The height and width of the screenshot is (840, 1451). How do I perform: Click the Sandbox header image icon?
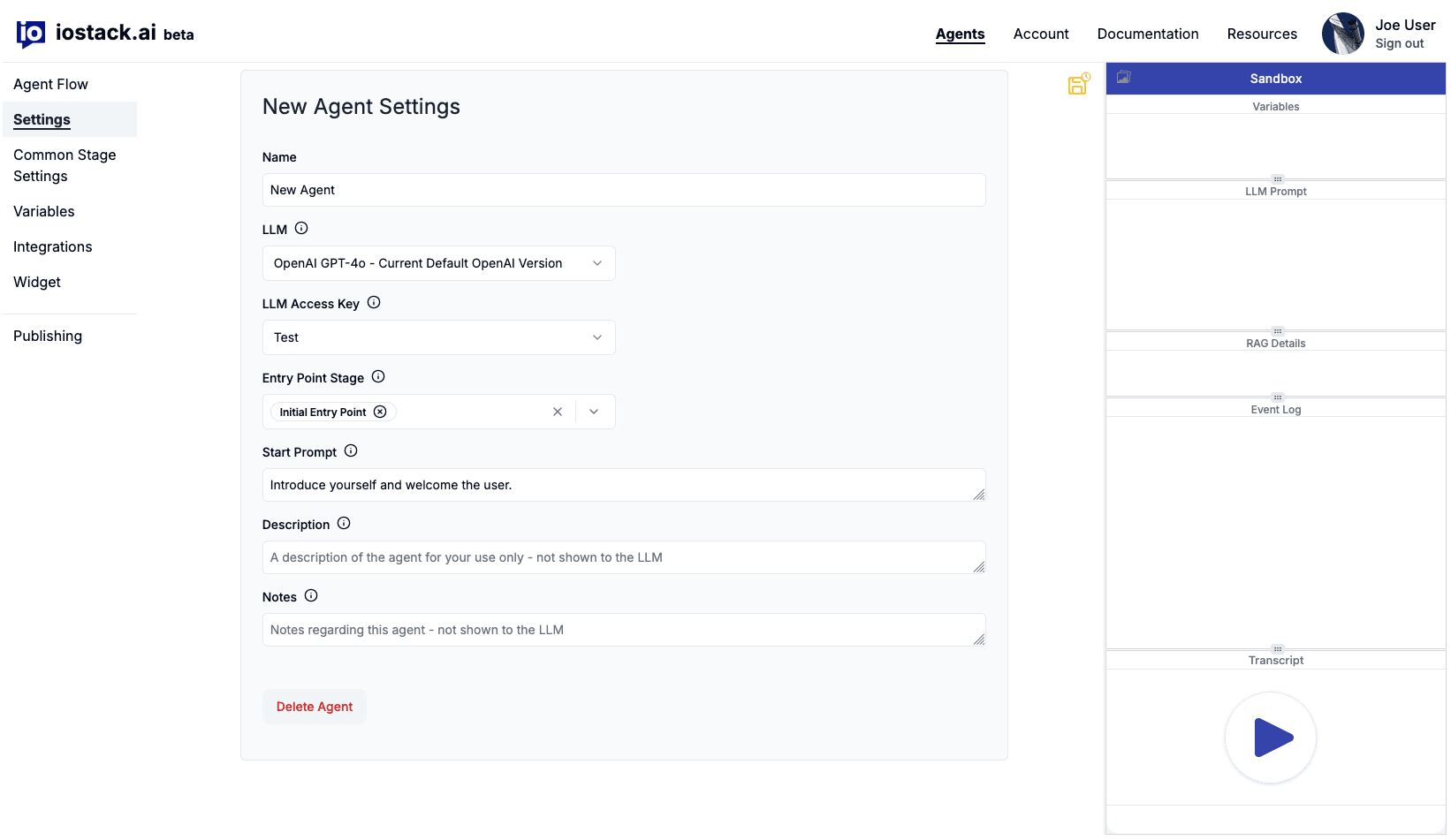[x=1123, y=77]
